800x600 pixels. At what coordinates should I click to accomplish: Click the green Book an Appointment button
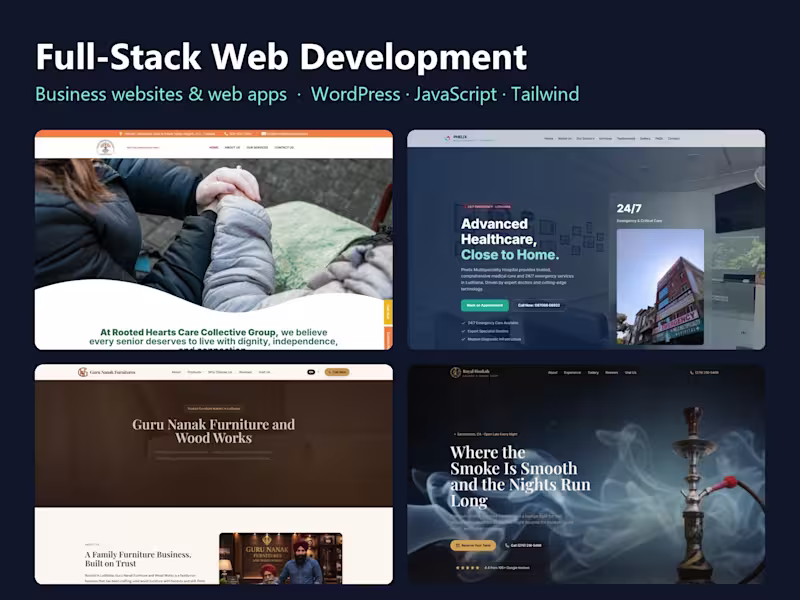[x=485, y=305]
